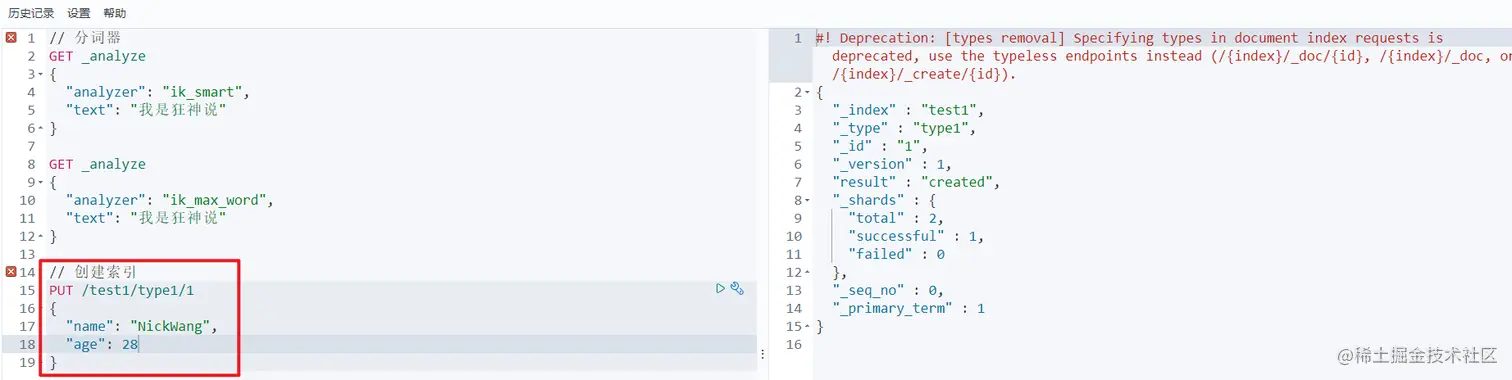This screenshot has height=380, width=1512.
Task: Open the 历史记录 history menu
Action: pos(31,13)
